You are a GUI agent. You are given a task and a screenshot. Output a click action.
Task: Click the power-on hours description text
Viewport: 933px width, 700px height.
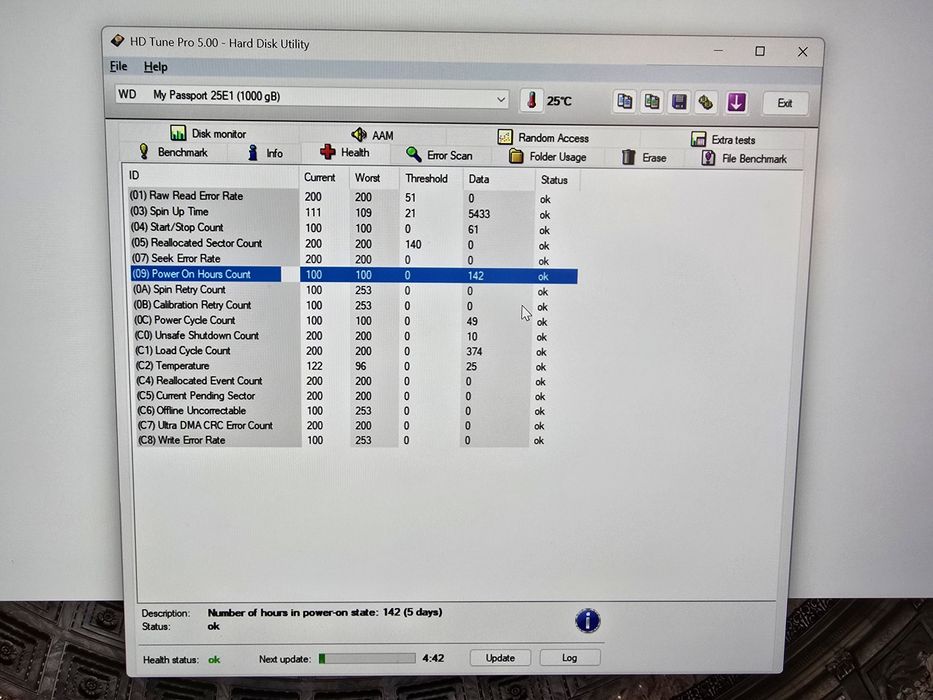coord(325,612)
